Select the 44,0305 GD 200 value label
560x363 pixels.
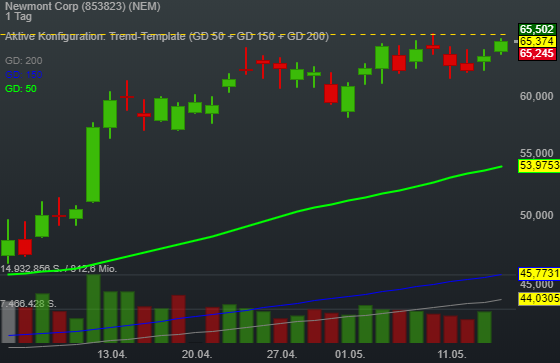[x=539, y=298]
